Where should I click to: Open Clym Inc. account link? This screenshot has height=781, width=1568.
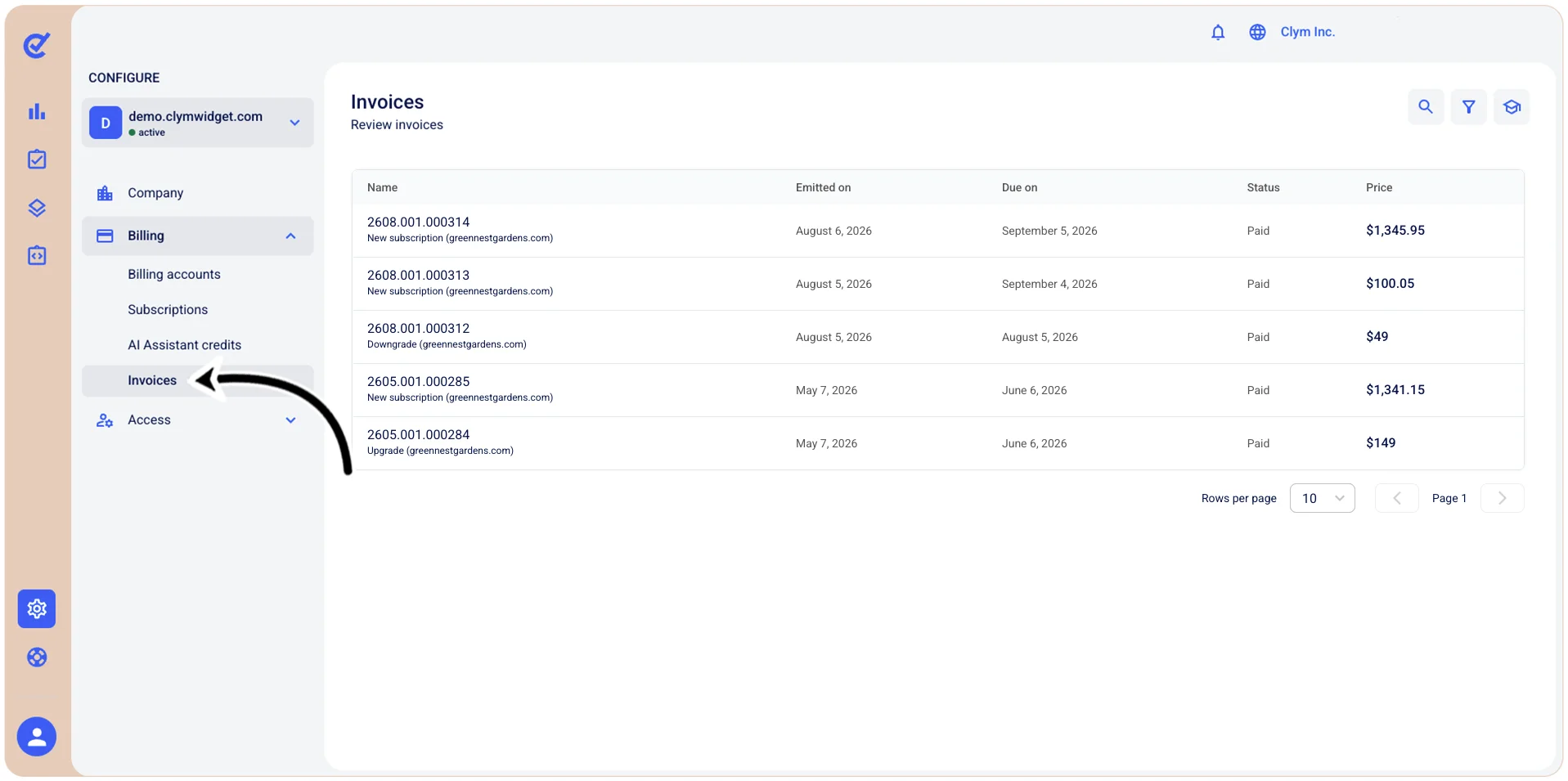(x=1307, y=32)
